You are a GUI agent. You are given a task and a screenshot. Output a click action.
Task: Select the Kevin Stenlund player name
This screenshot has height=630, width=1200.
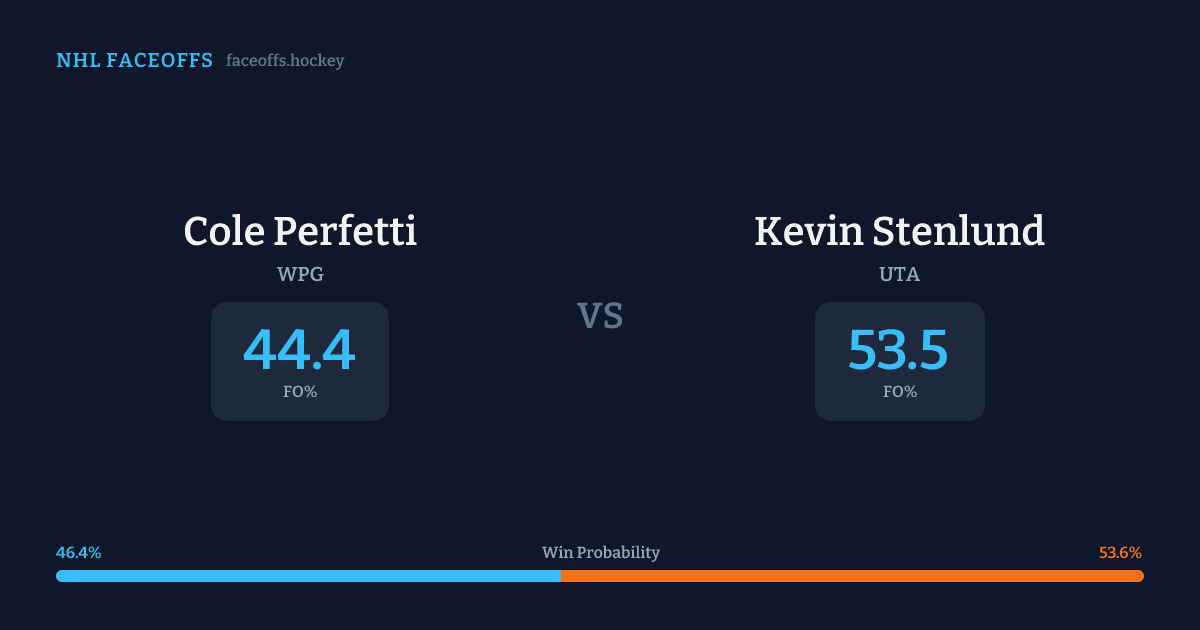point(899,231)
